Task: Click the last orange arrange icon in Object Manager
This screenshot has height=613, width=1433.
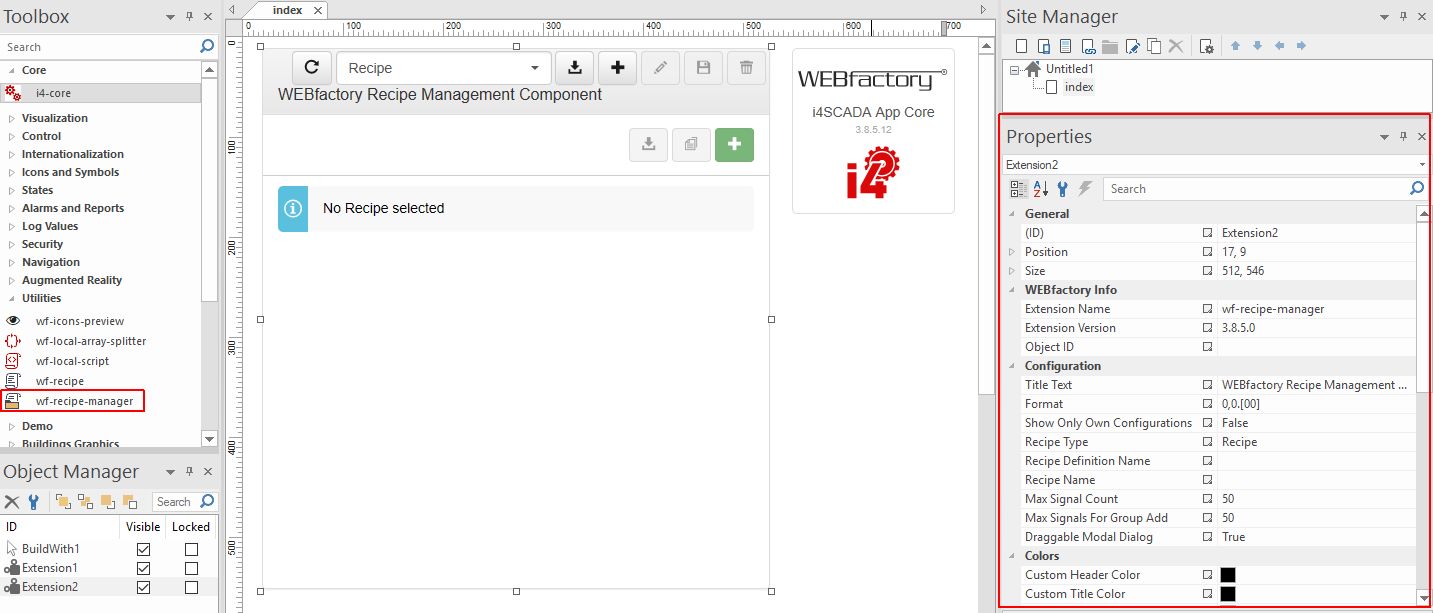Action: (x=129, y=502)
